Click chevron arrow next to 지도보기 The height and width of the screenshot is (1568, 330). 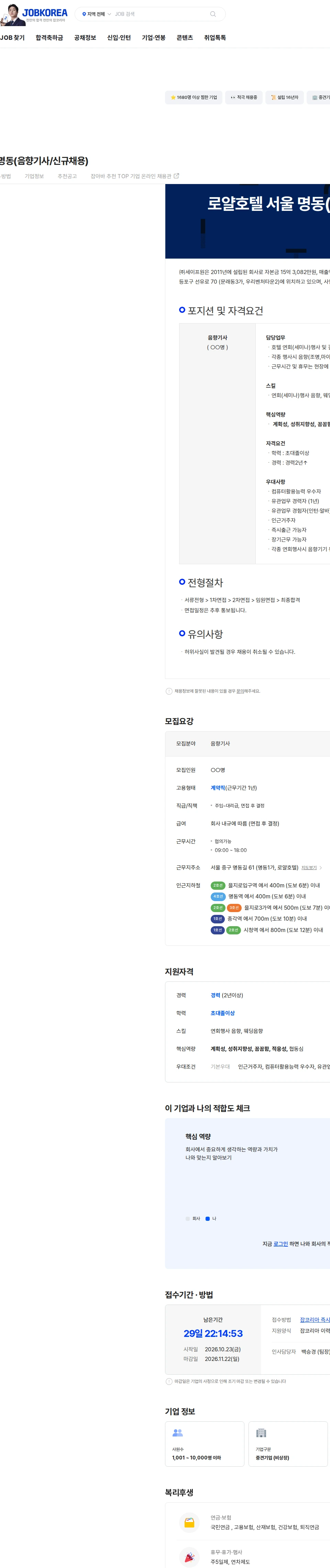click(x=321, y=868)
